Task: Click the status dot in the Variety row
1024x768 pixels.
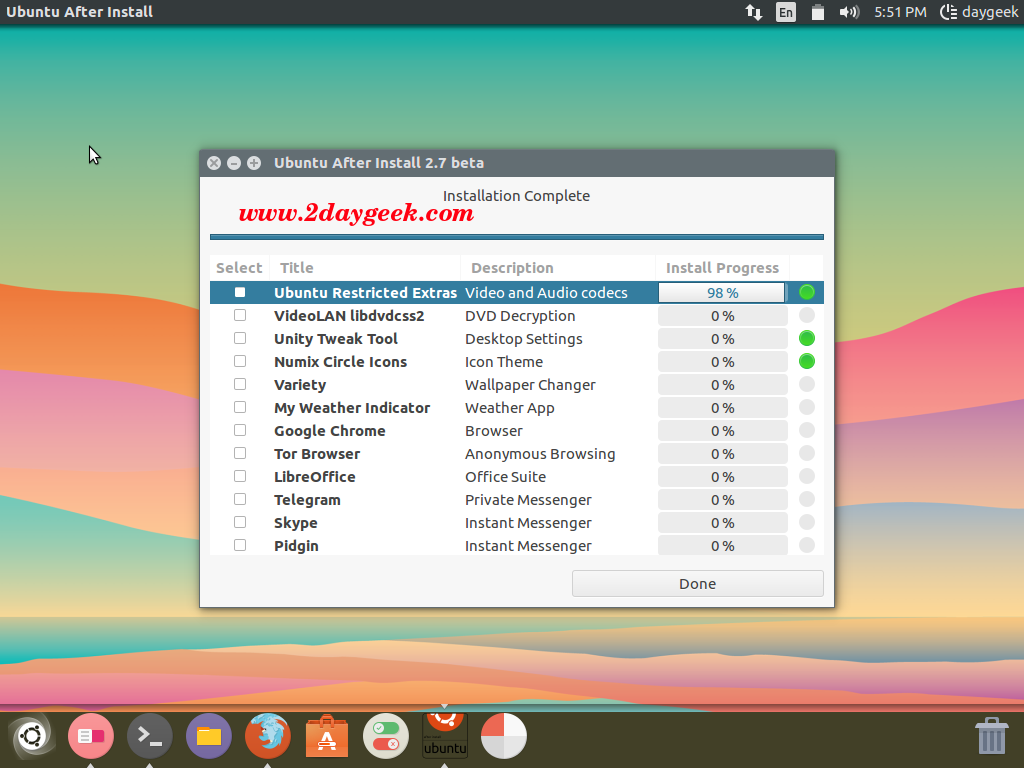Action: point(807,384)
